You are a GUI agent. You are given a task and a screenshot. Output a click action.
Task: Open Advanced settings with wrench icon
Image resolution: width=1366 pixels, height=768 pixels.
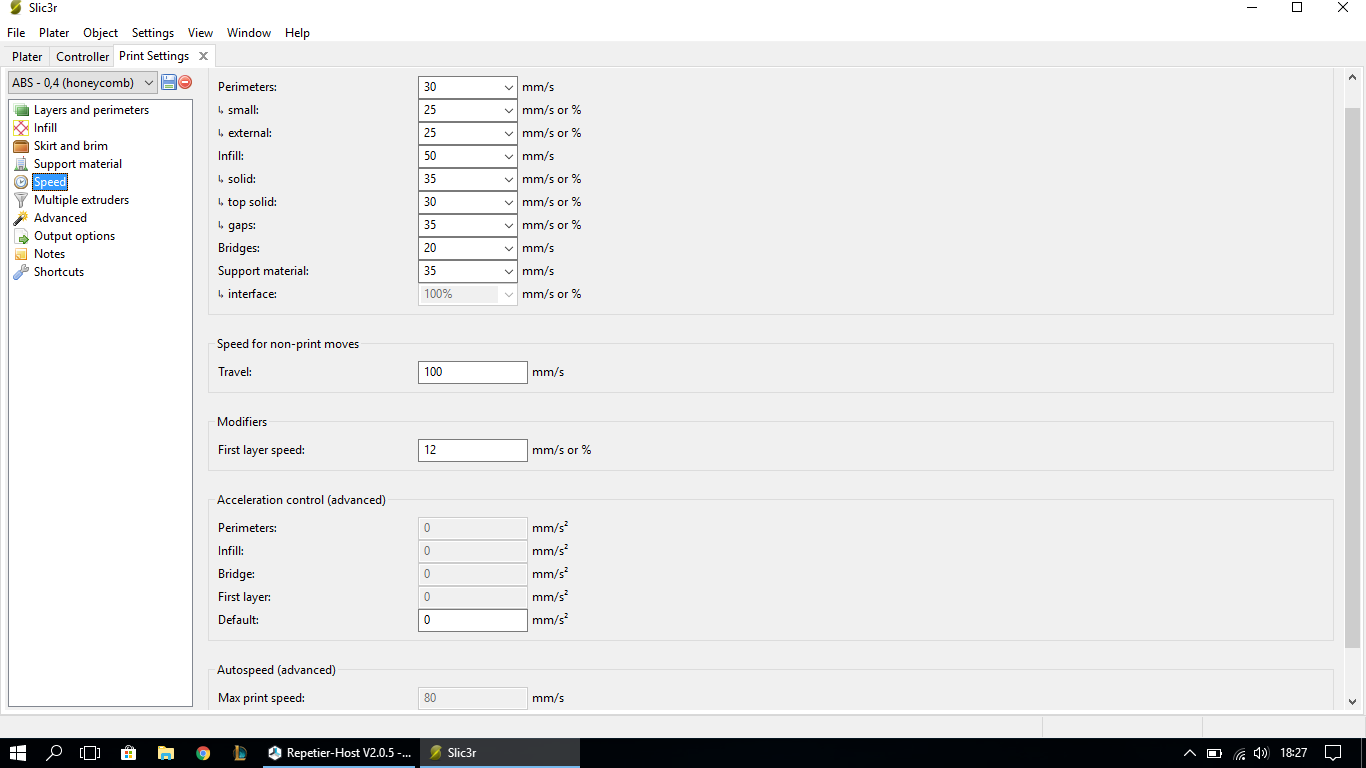(x=21, y=218)
